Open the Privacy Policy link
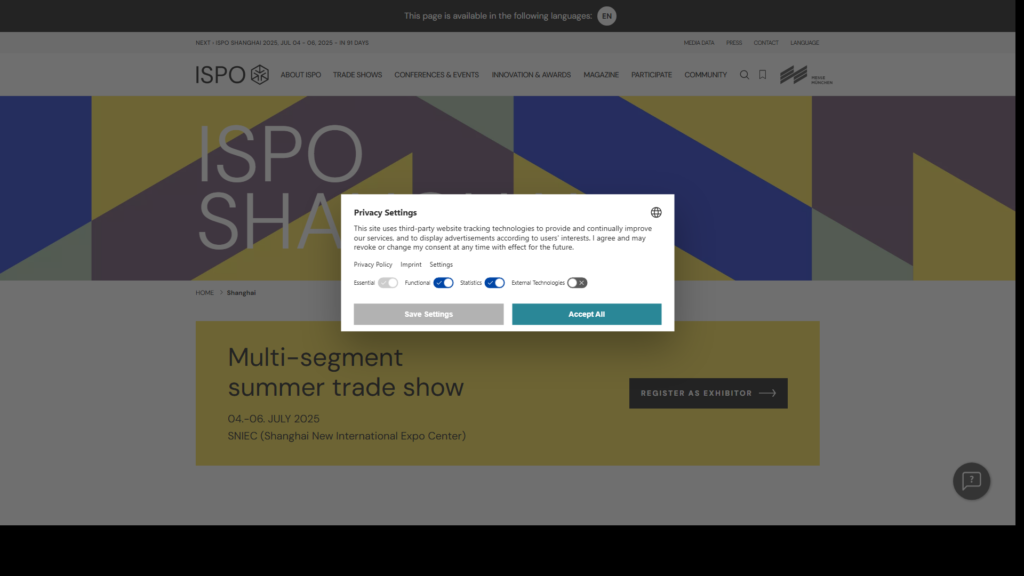Image resolution: width=1024 pixels, height=576 pixels. click(373, 264)
